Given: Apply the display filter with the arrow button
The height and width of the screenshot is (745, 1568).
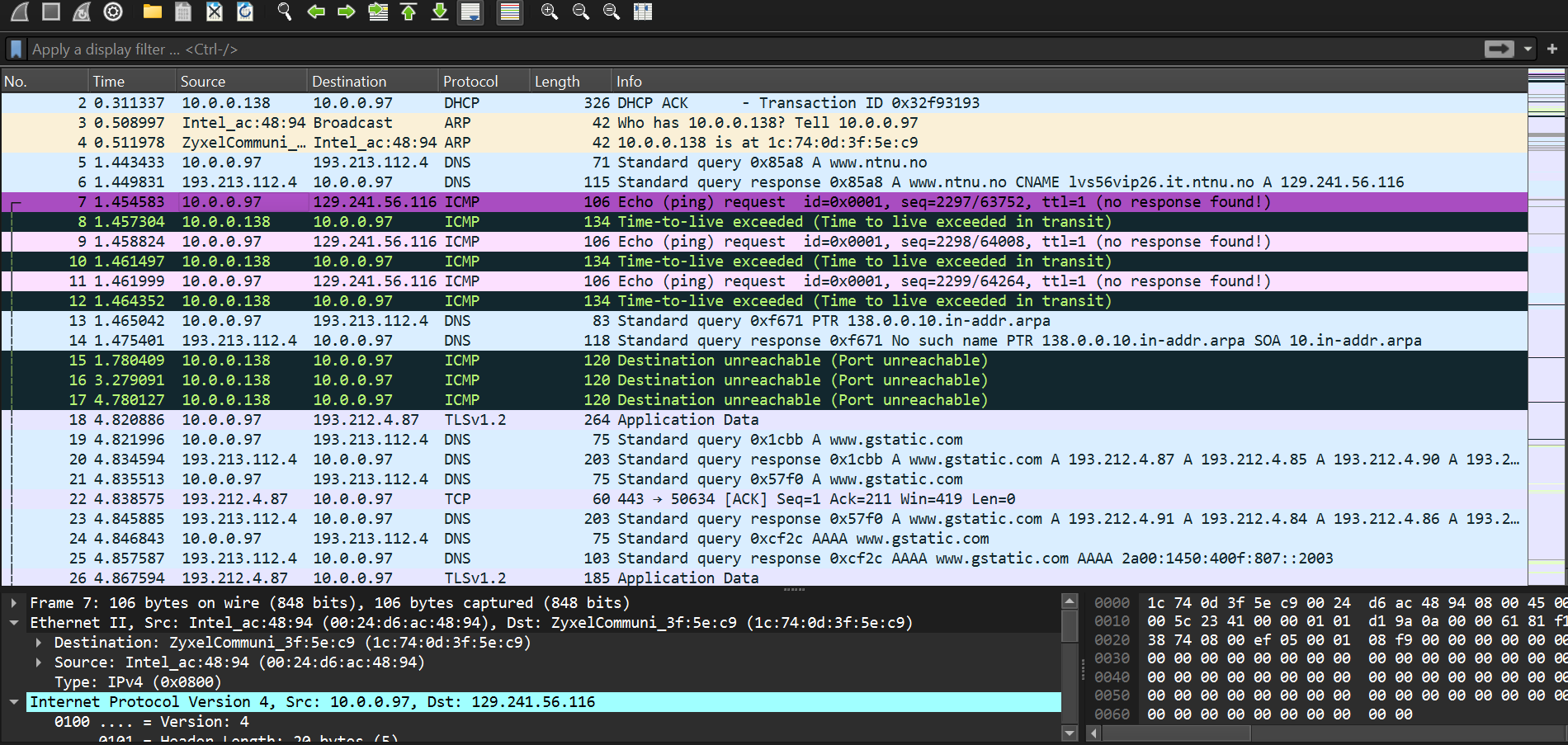Looking at the screenshot, I should (1499, 49).
